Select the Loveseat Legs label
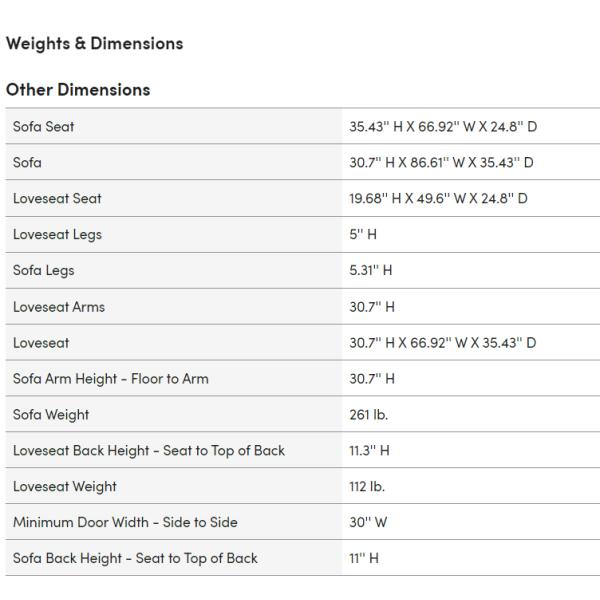 57,235
